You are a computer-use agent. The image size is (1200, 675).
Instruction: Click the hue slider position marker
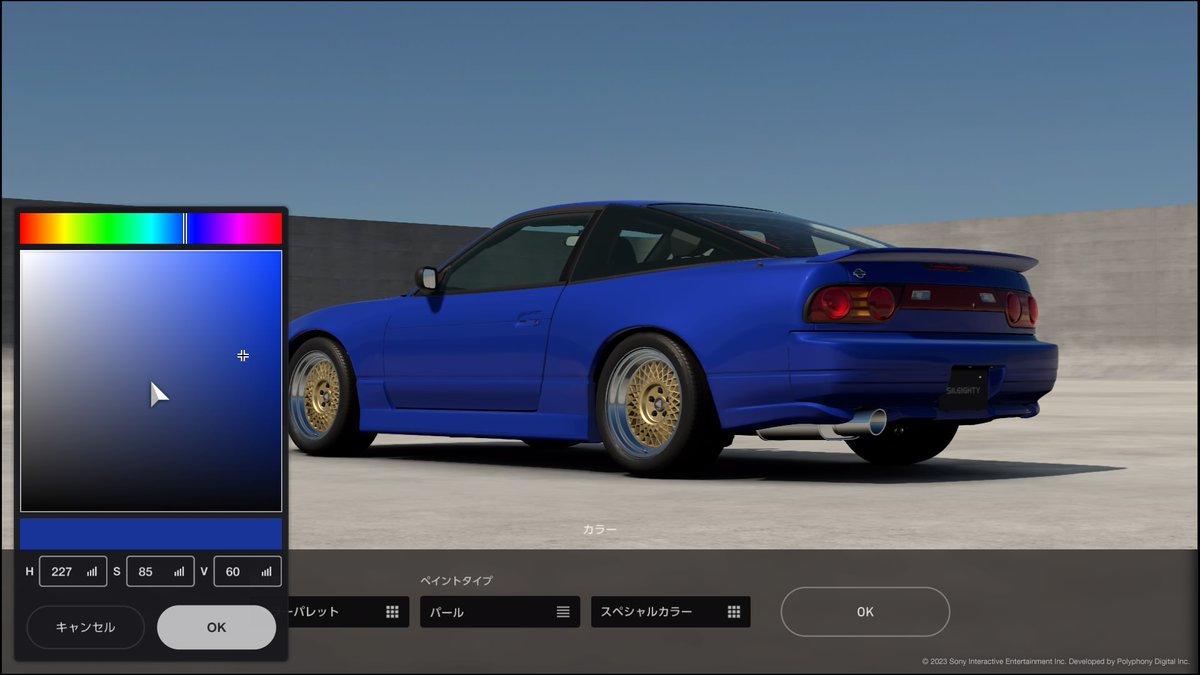coord(185,228)
